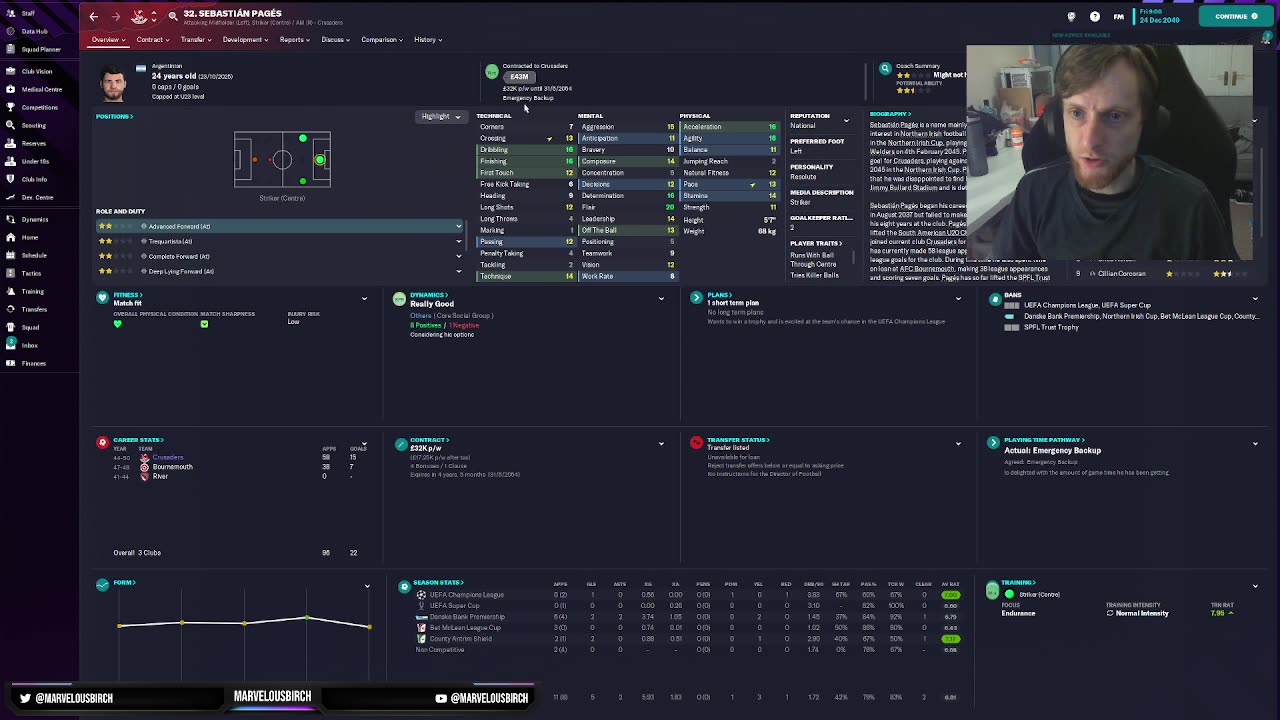1280x720 pixels.
Task: Open the Season Stats link
Action: [439, 582]
